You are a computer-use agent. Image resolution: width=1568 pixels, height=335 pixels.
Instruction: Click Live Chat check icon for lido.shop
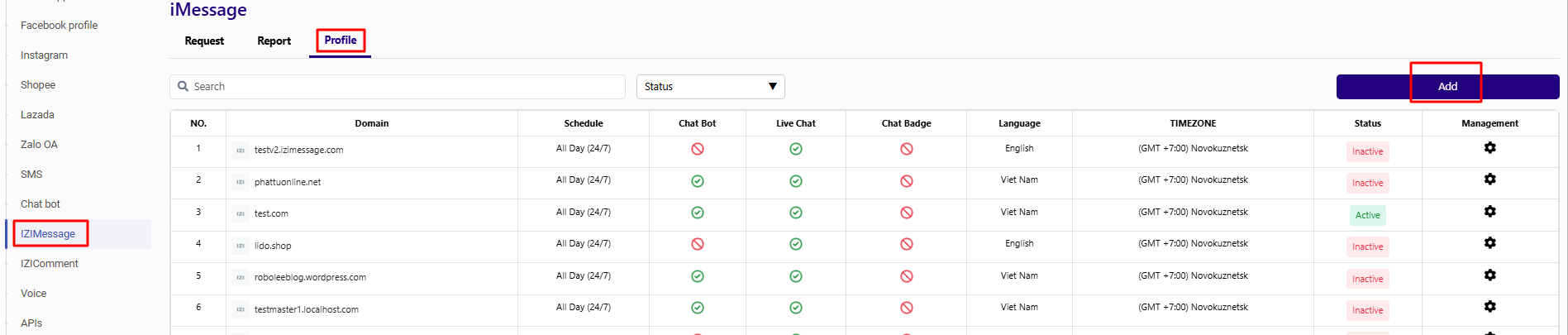click(x=796, y=244)
